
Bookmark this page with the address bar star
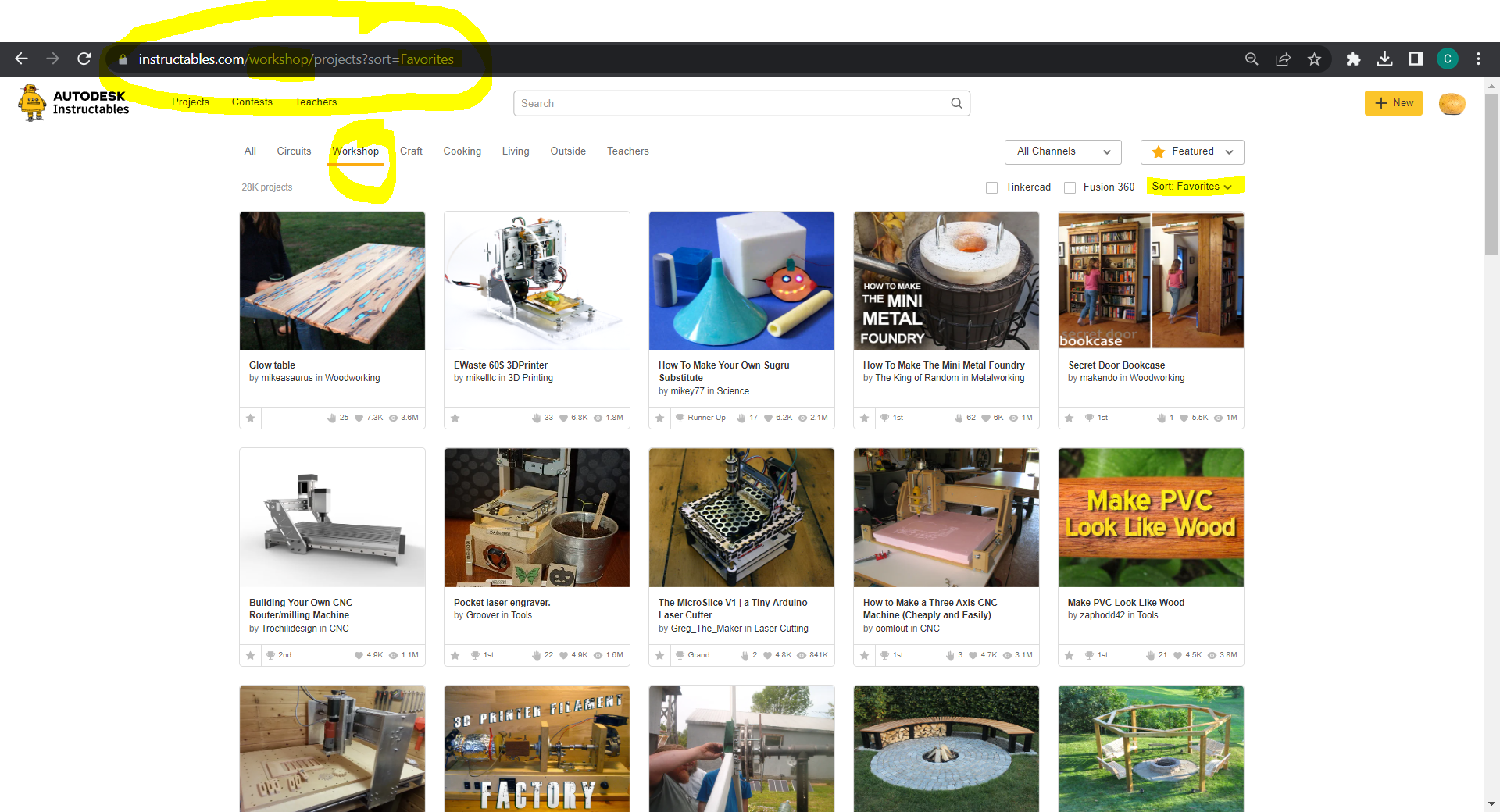point(1314,59)
